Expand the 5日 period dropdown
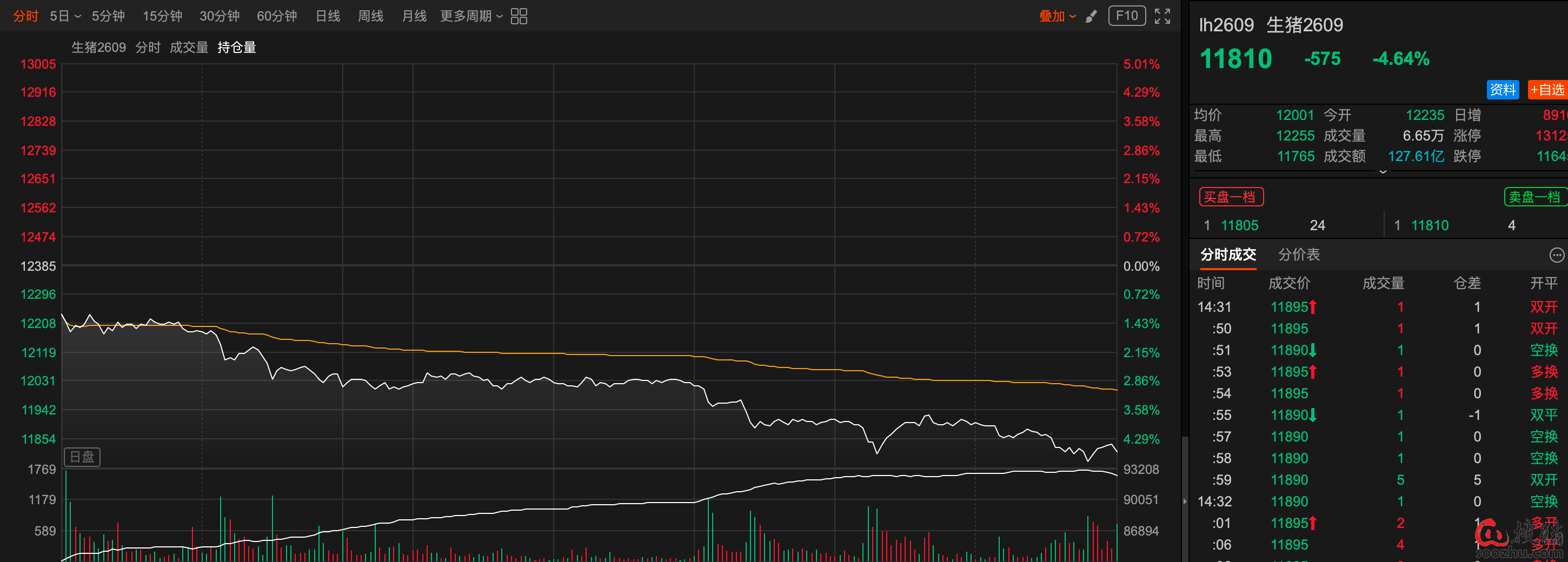The height and width of the screenshot is (562, 1568). (65, 16)
